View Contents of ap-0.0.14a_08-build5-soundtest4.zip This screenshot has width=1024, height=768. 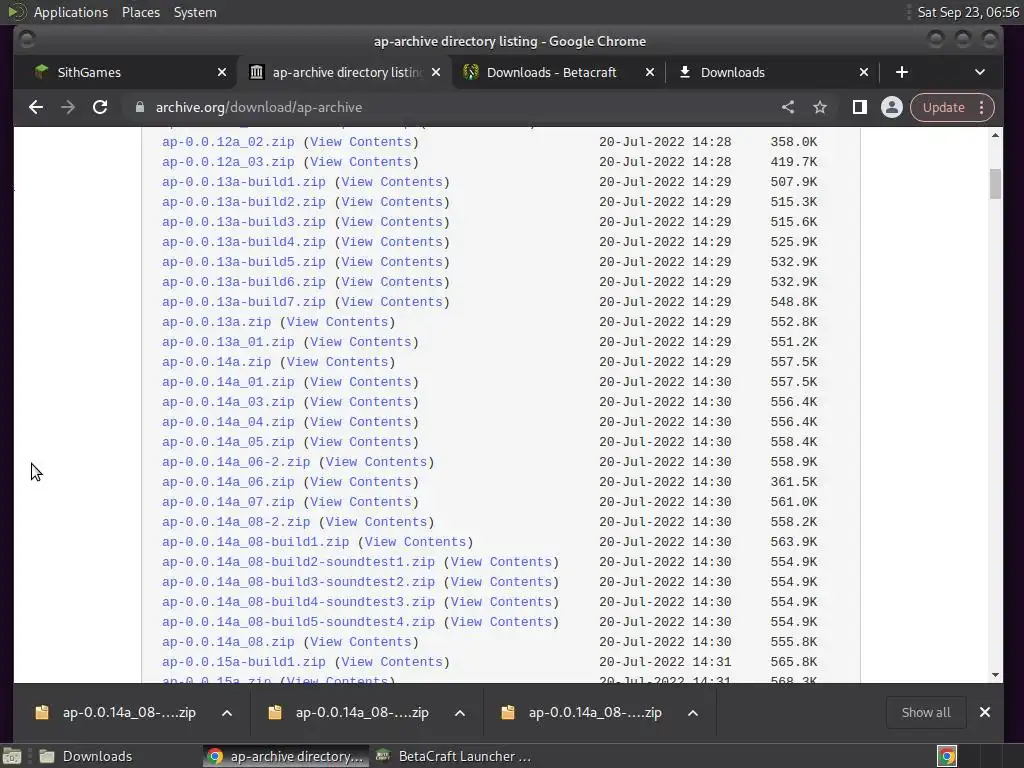pyautogui.click(x=502, y=622)
